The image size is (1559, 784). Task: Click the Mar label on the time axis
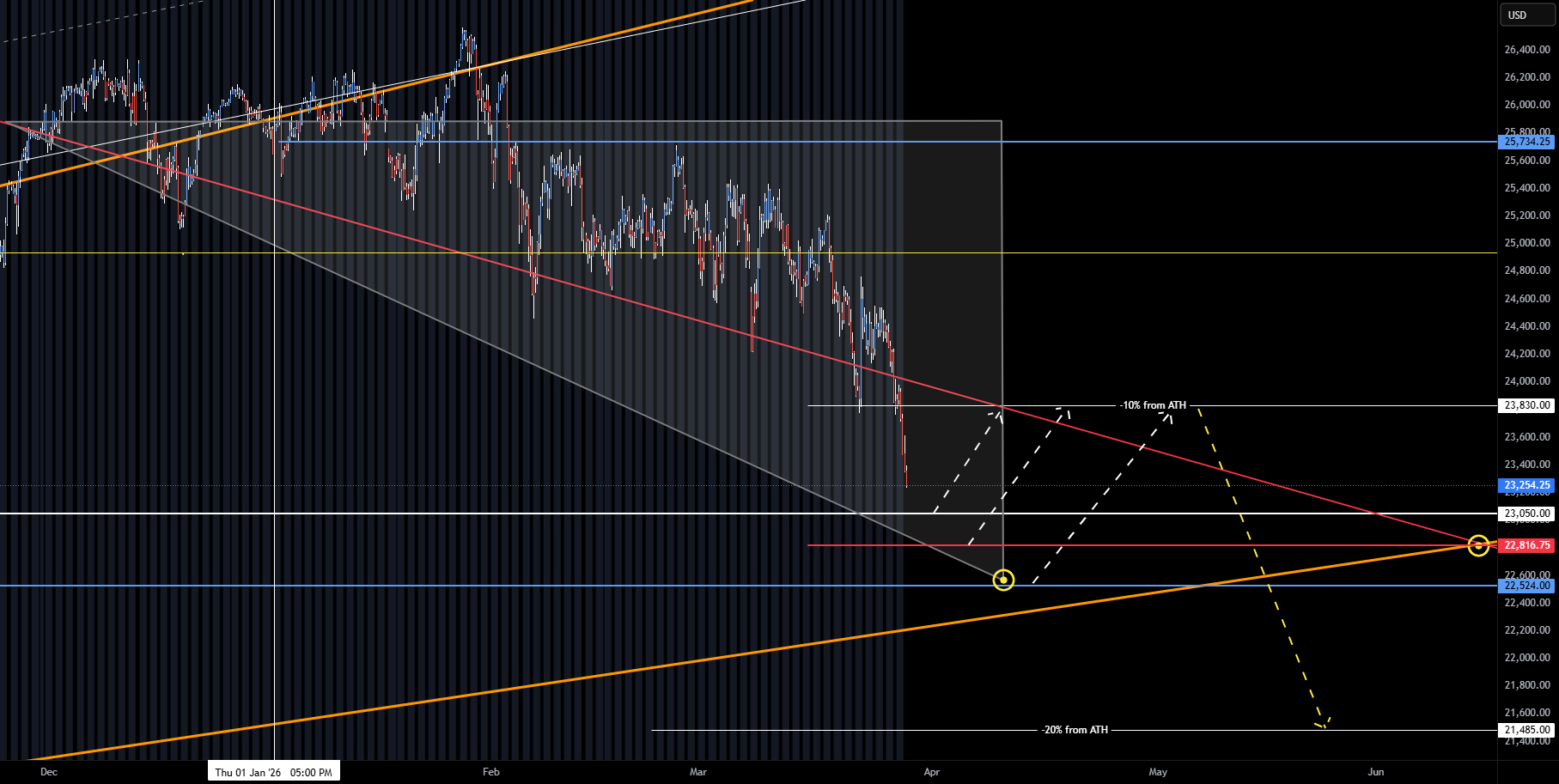click(x=698, y=772)
